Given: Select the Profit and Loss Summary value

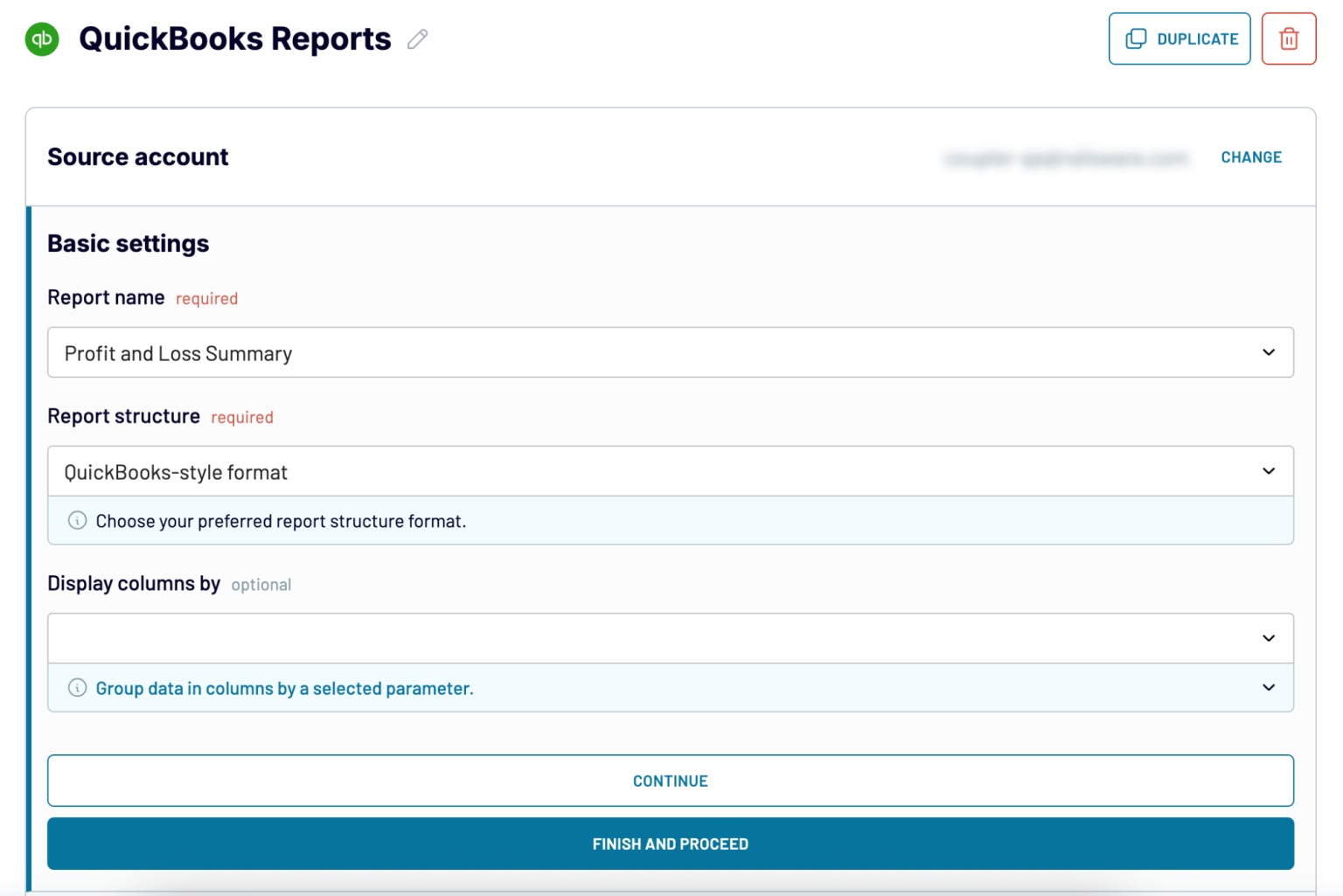Looking at the screenshot, I should point(177,352).
